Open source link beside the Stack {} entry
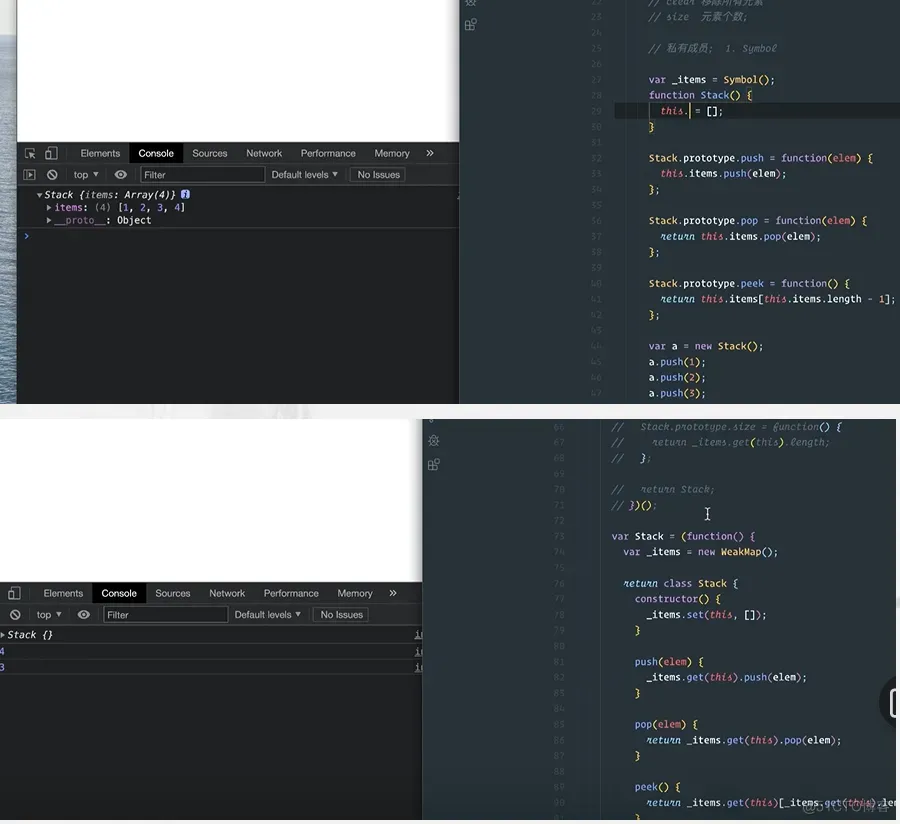The height and width of the screenshot is (824, 900). (418, 635)
